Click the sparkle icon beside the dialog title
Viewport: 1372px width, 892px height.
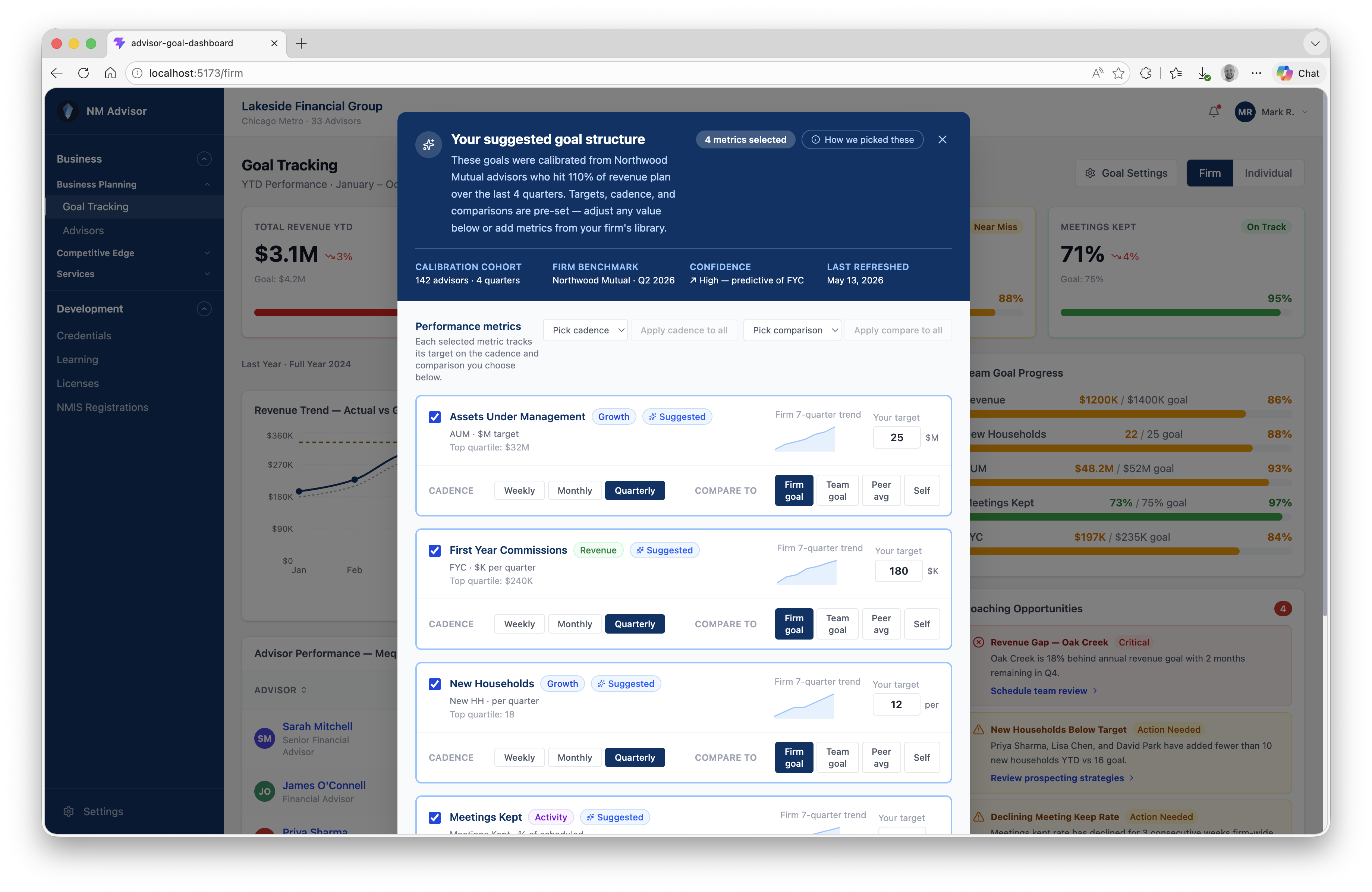(x=429, y=145)
